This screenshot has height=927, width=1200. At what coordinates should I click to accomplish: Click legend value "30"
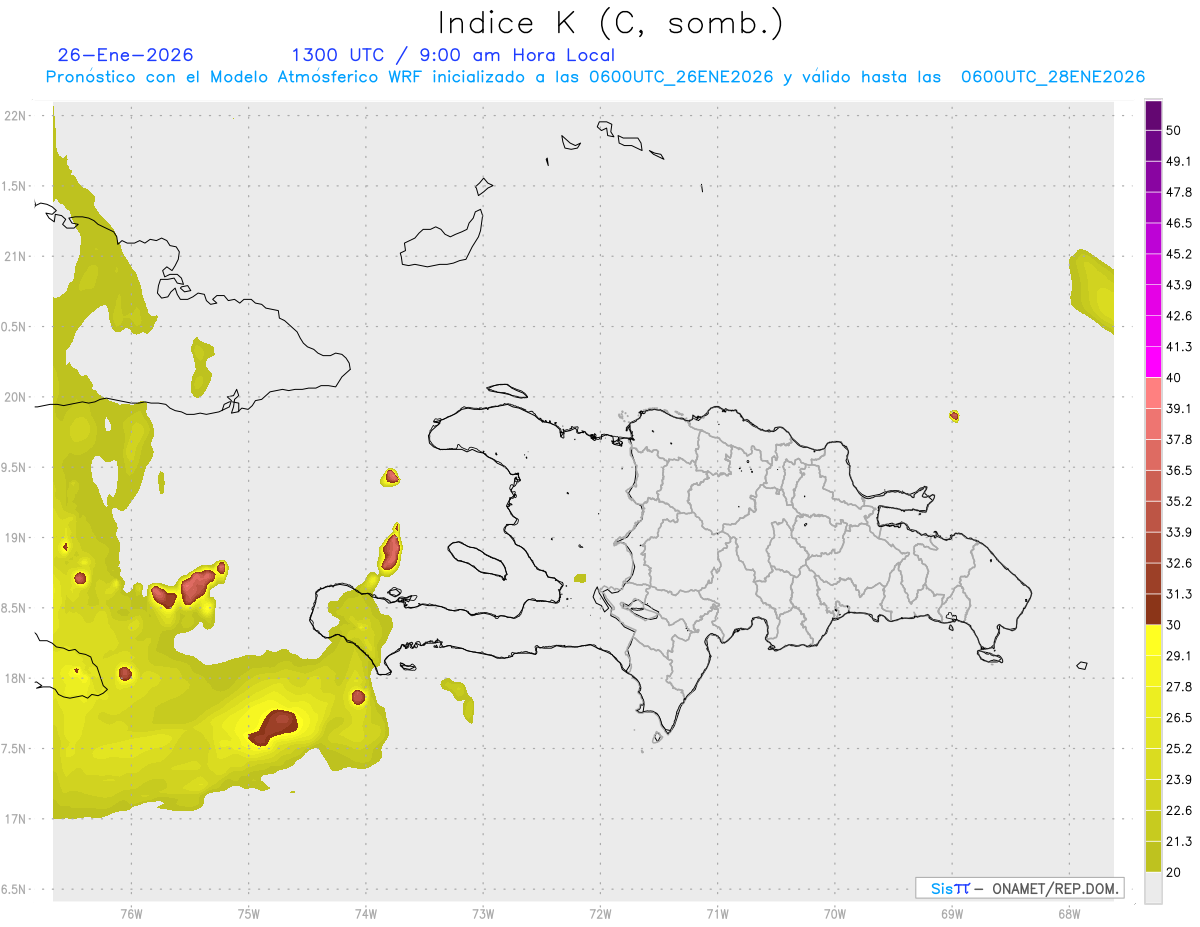pyautogui.click(x=1173, y=625)
